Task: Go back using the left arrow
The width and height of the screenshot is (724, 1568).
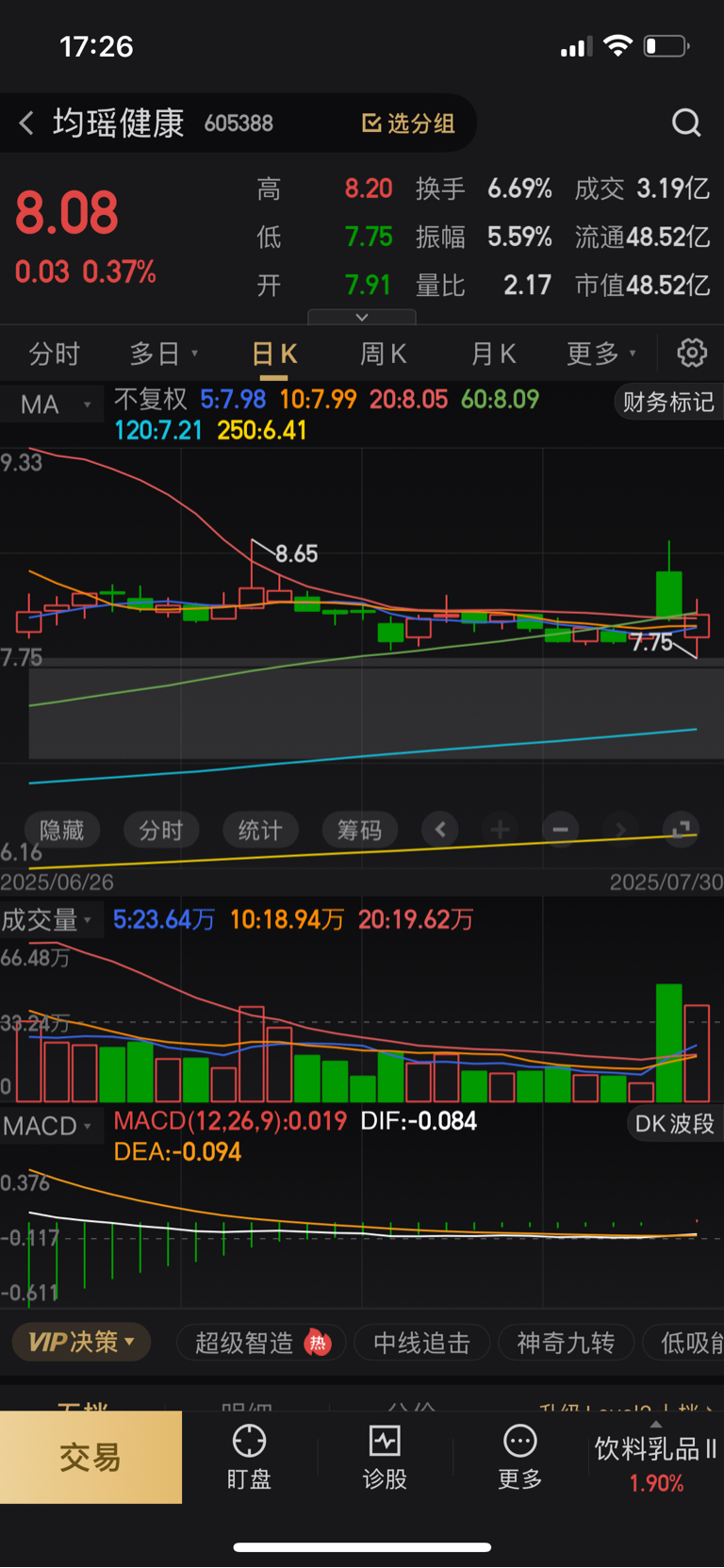Action: 26,123
